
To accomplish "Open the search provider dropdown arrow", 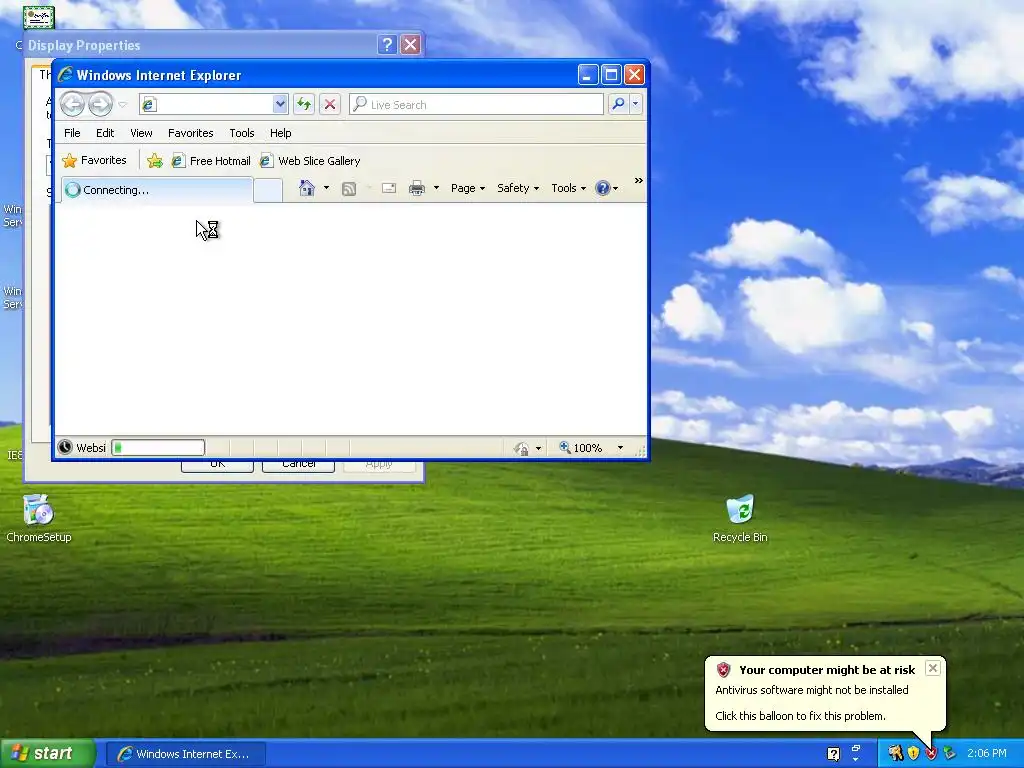I will coord(635,104).
